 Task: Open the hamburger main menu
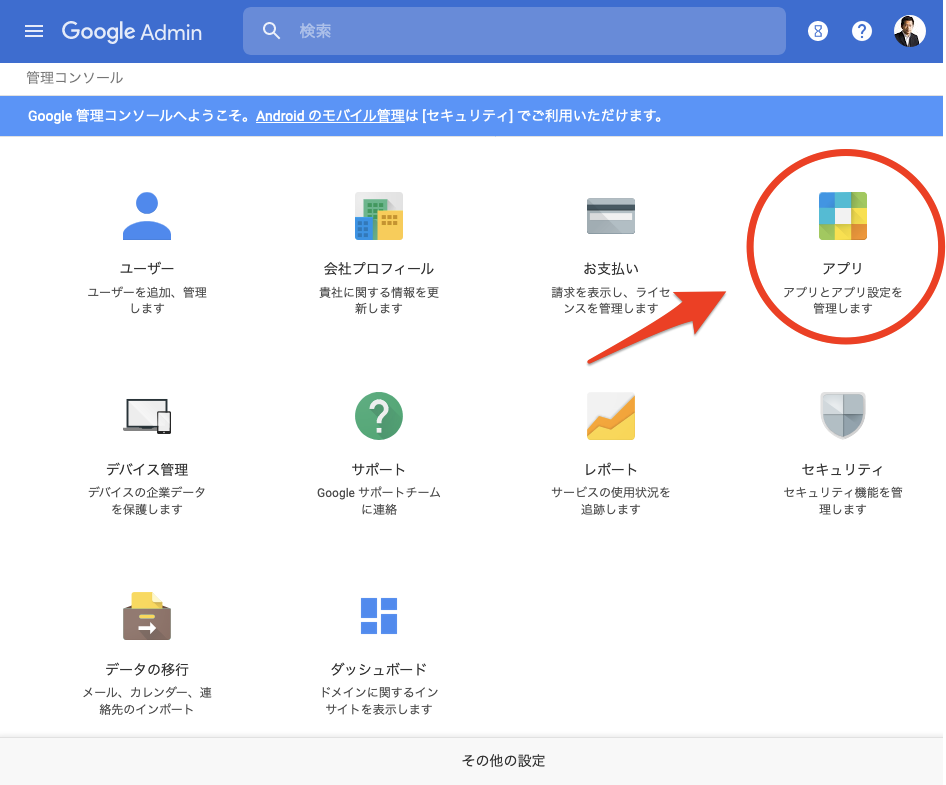click(x=34, y=31)
